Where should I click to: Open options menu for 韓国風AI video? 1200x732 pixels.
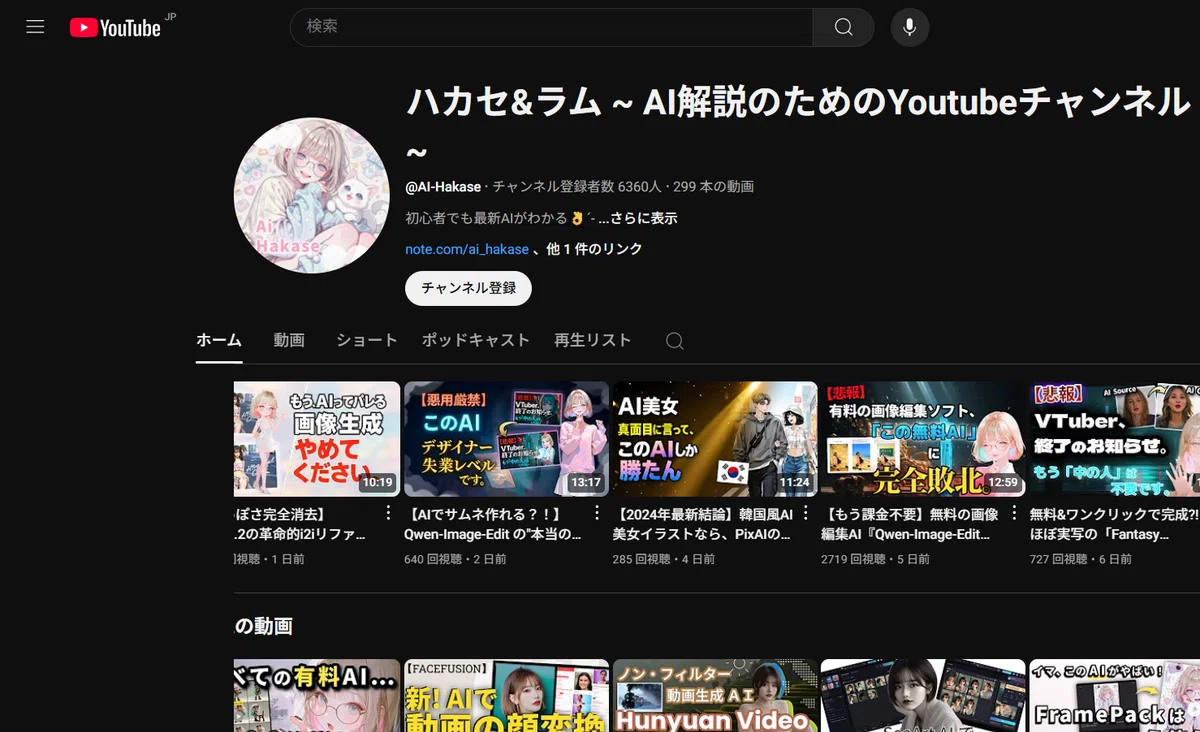coord(805,513)
